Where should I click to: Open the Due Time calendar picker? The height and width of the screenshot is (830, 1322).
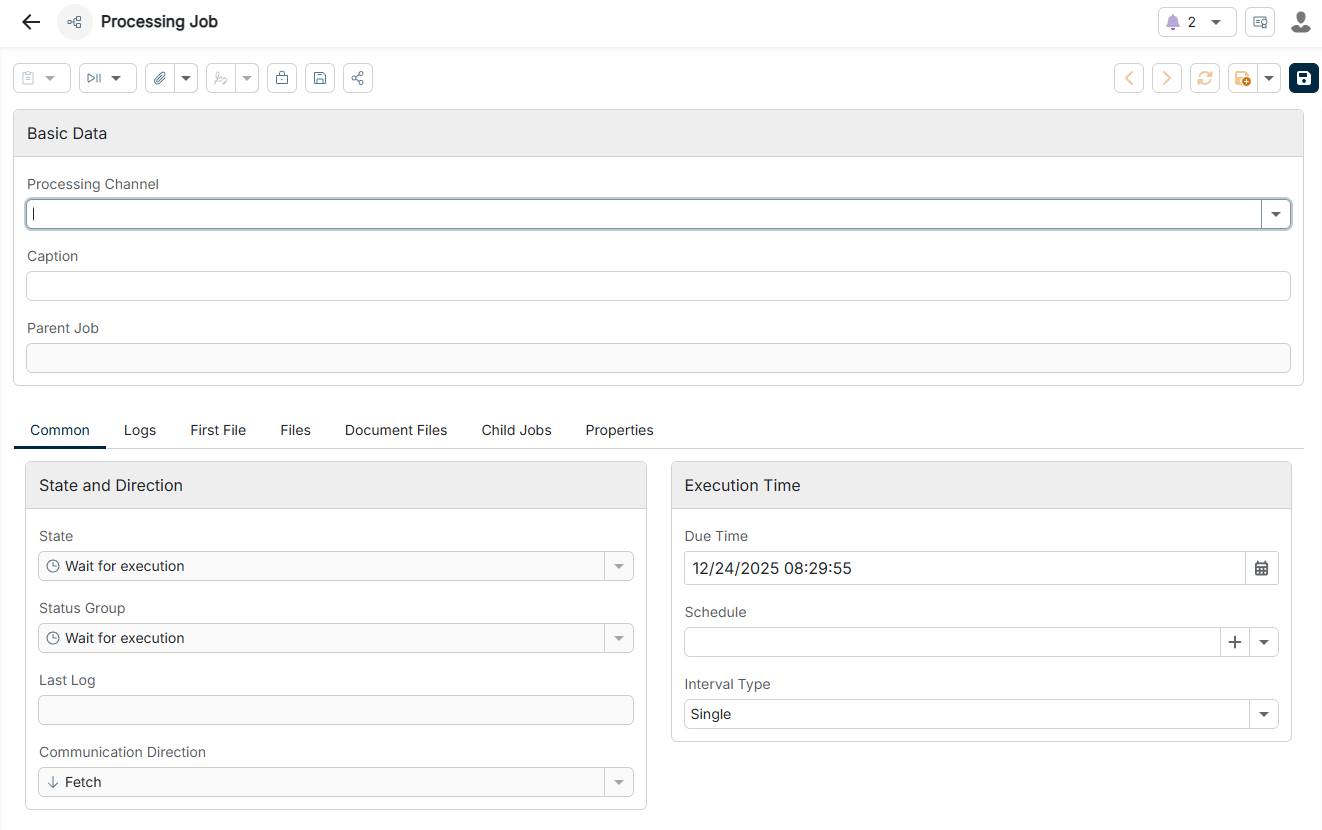pyautogui.click(x=1262, y=568)
